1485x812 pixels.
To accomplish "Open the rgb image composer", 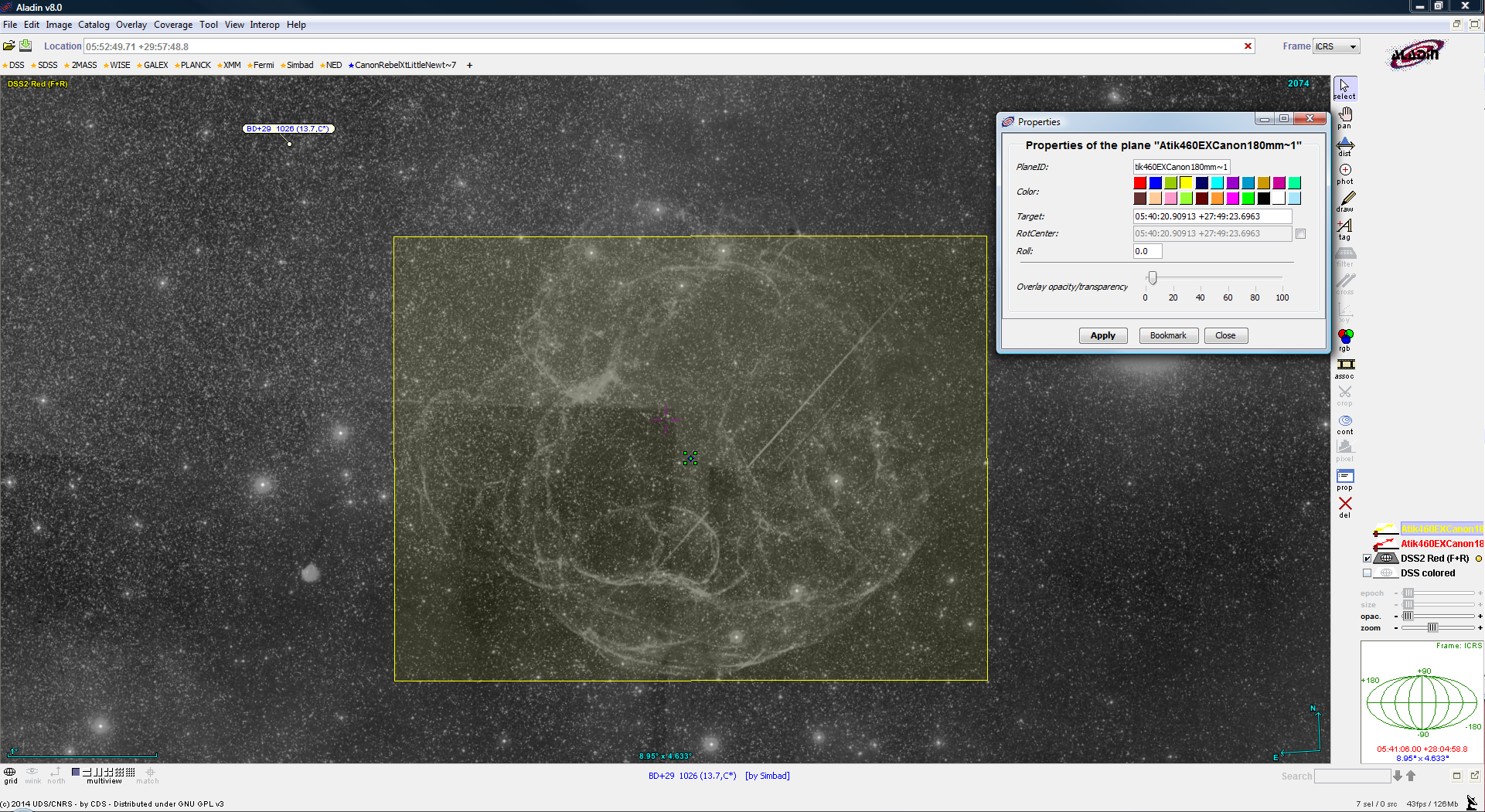I will [x=1345, y=338].
